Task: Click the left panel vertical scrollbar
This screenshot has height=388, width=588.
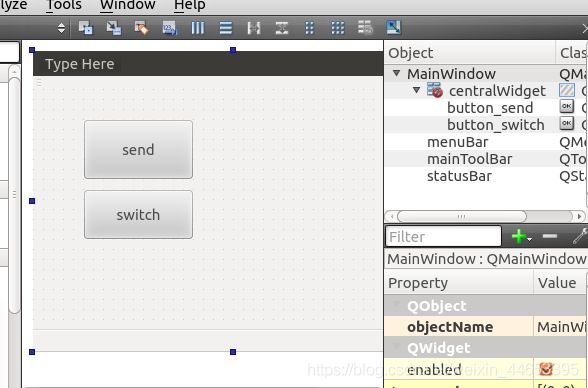Action: pyautogui.click(x=14, y=195)
